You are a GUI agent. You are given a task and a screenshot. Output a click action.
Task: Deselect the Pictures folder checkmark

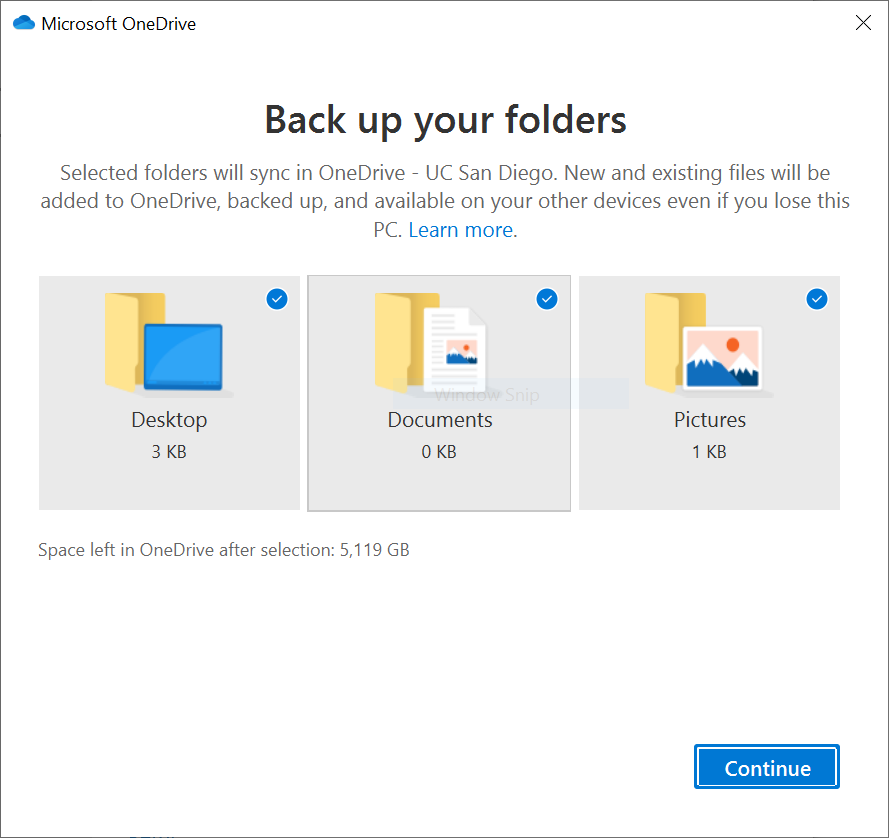817,299
